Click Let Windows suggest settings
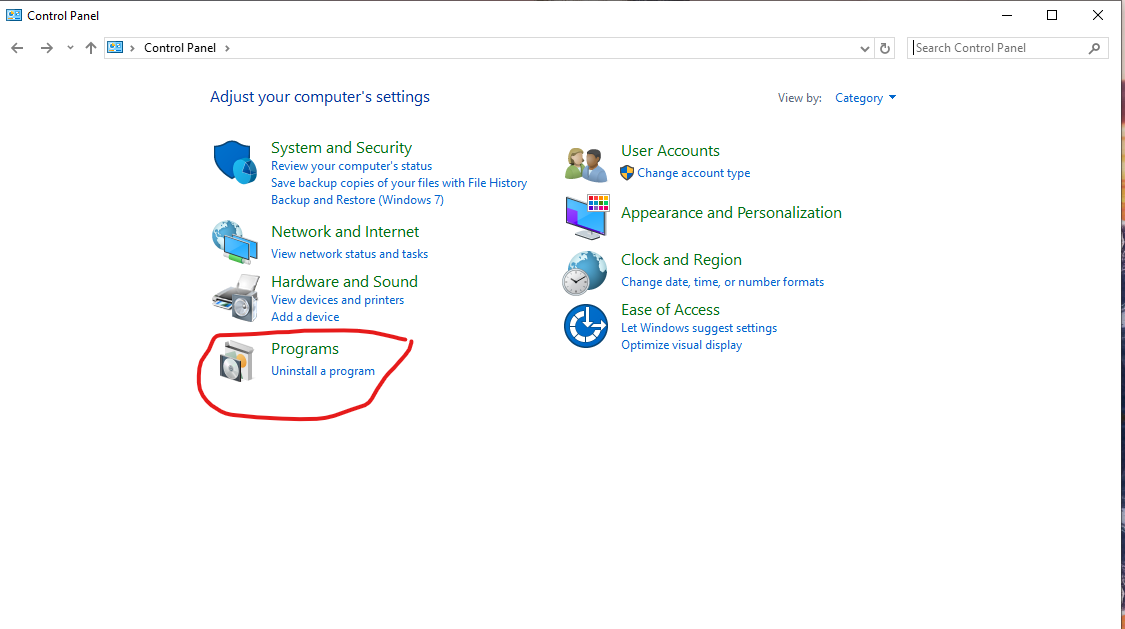Viewport: 1125px width, 629px height. [699, 328]
